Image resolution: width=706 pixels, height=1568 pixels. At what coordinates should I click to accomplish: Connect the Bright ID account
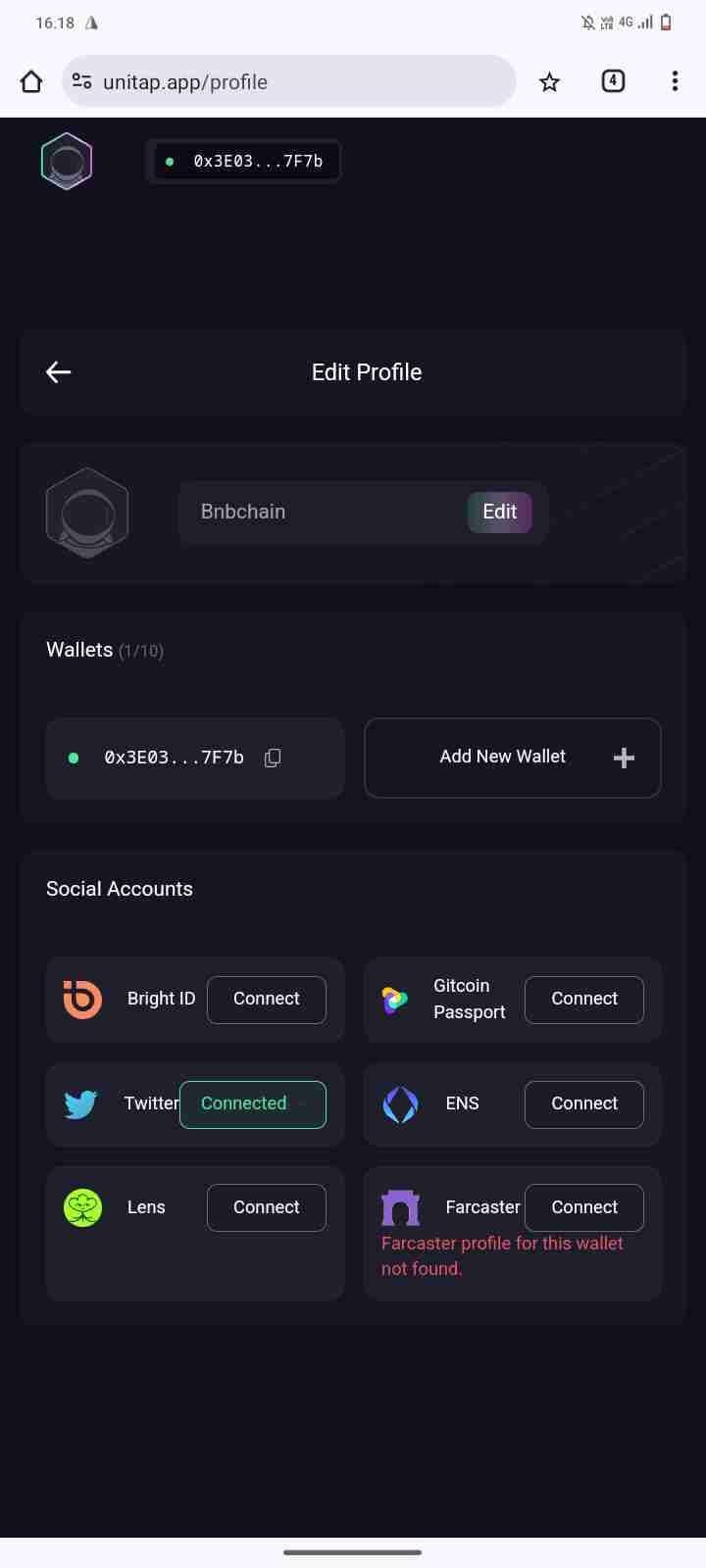267,1000
